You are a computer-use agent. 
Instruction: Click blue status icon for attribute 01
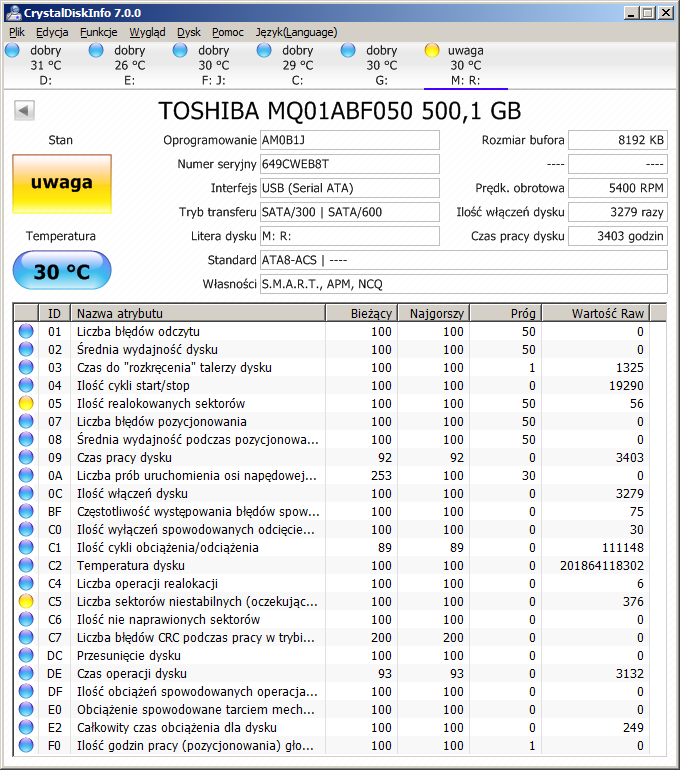tap(26, 331)
